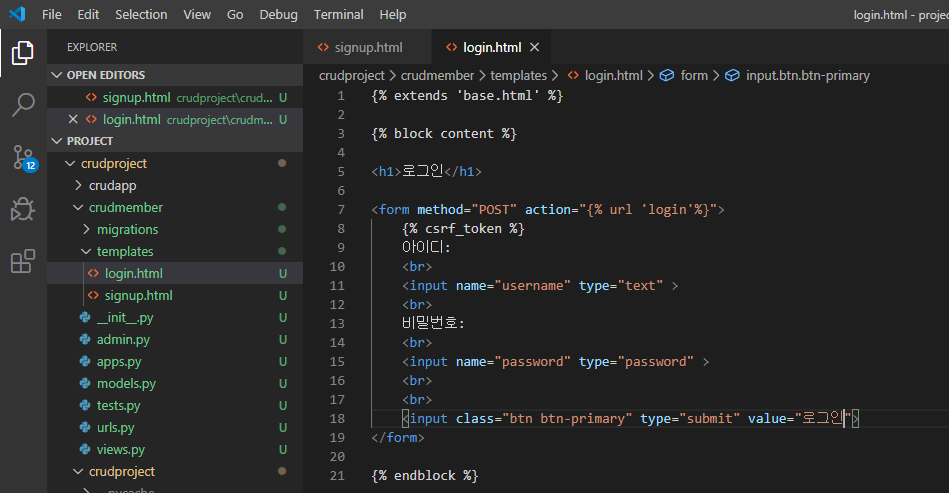Viewport: 949px width, 493px height.
Task: Open the Debug menu
Action: click(278, 15)
